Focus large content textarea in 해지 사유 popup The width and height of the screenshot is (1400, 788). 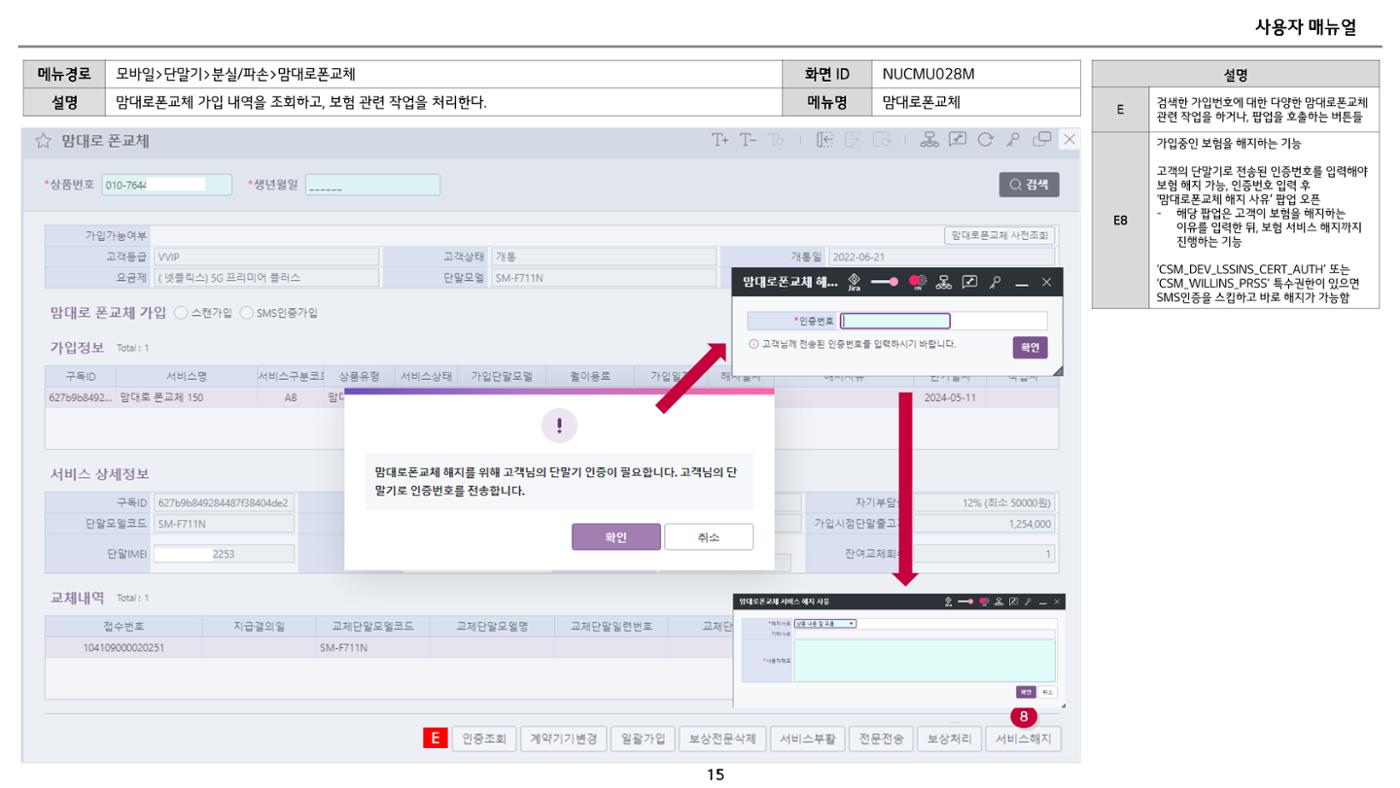(x=925, y=661)
